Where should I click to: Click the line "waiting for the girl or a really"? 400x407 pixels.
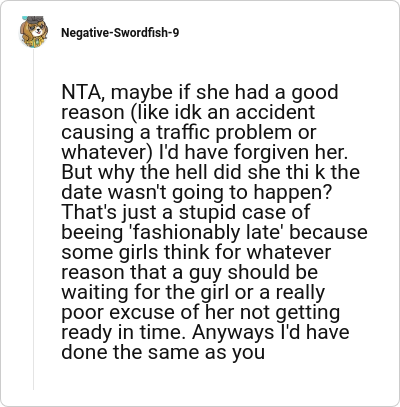[193, 292]
